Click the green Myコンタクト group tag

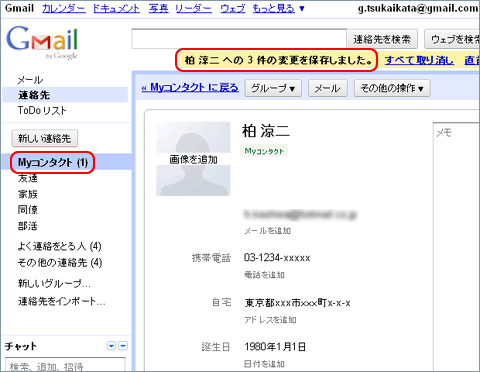(264, 151)
